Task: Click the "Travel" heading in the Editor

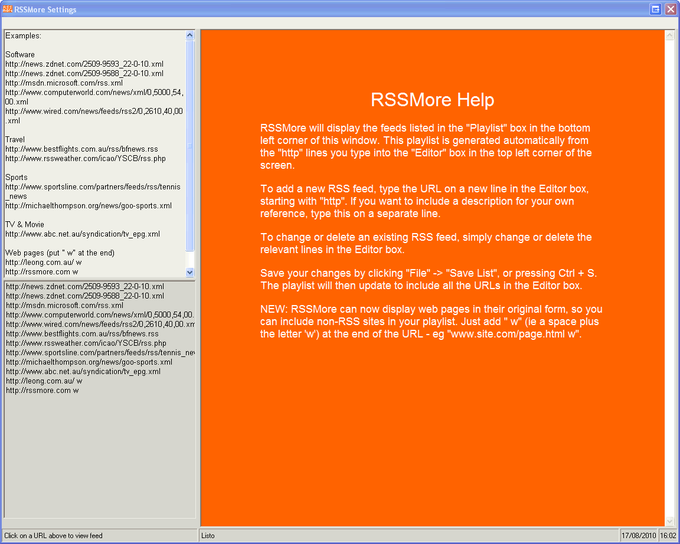Action: 15,140
